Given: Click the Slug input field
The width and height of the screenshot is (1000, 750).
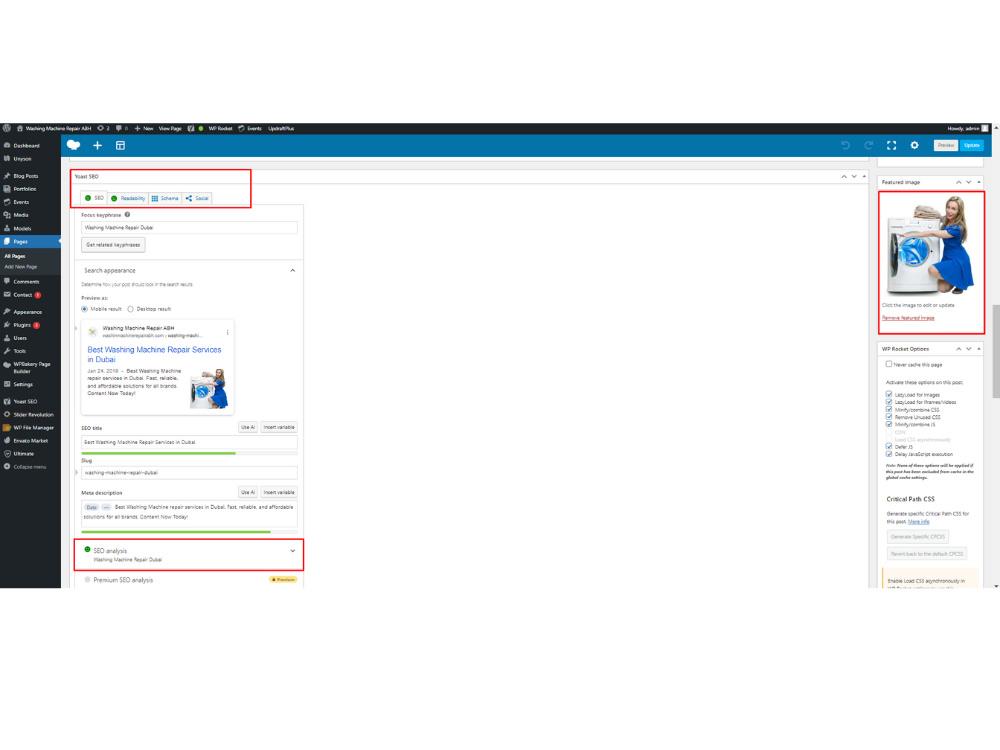Looking at the screenshot, I should coord(189,473).
